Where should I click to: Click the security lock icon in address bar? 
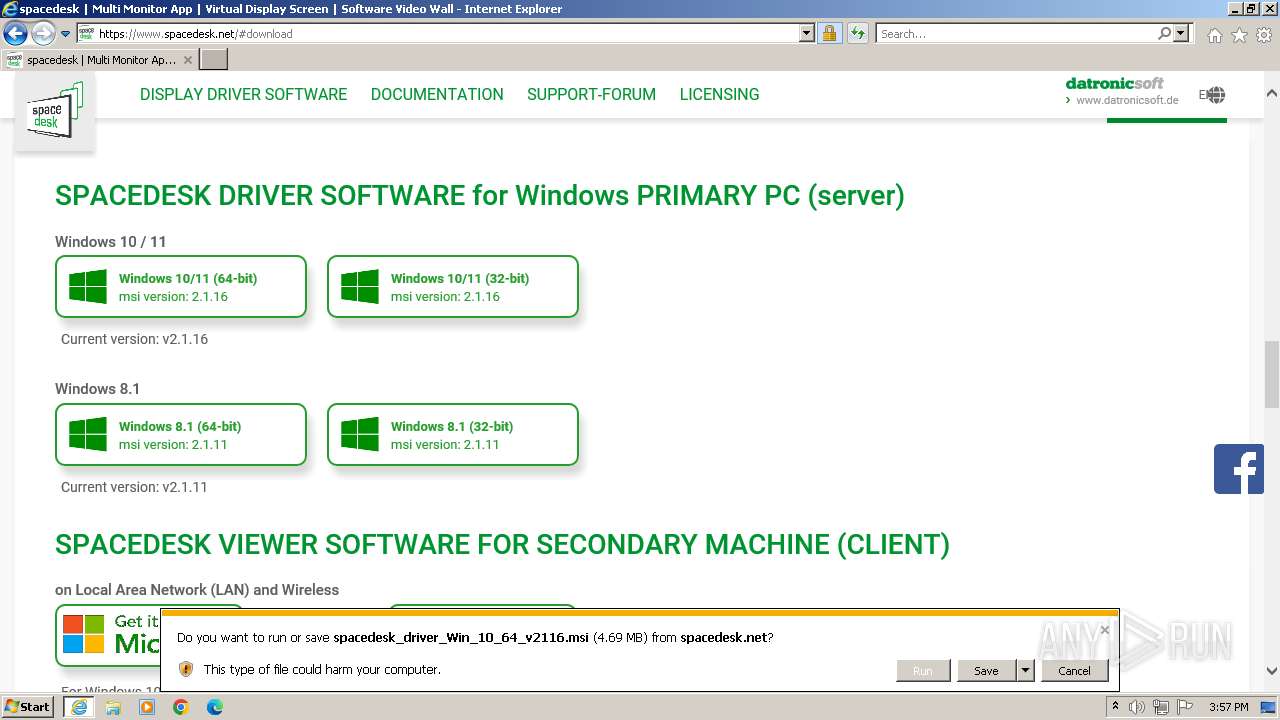click(829, 34)
